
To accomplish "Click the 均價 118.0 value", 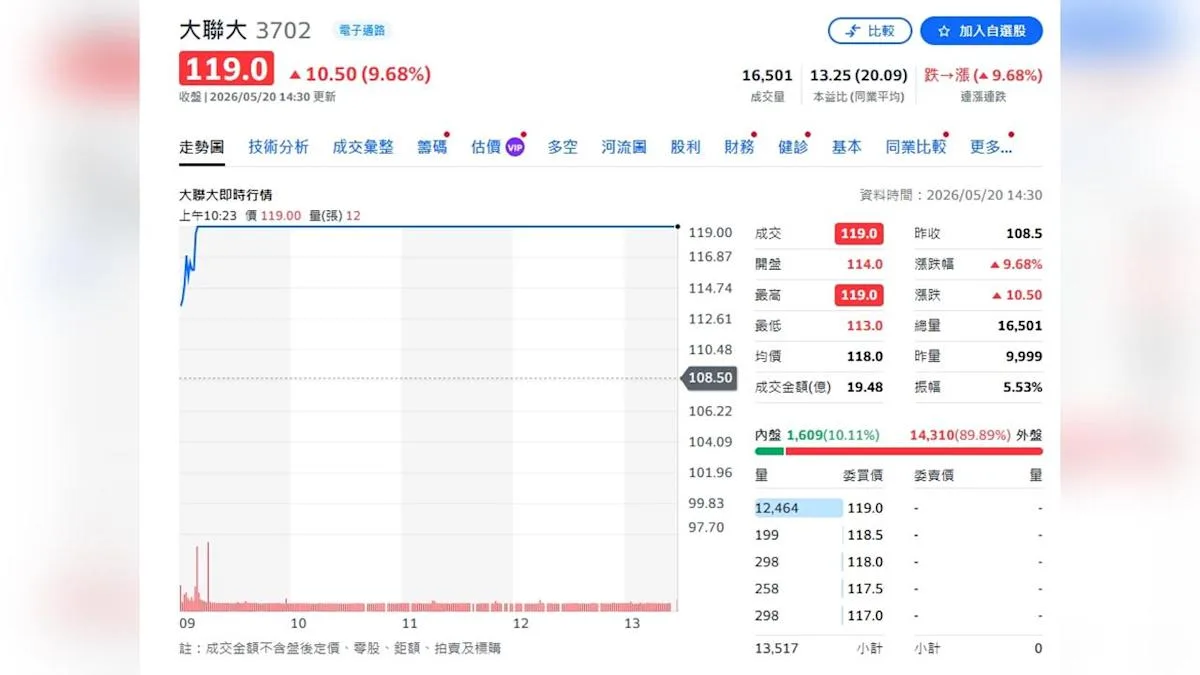I will pos(865,356).
